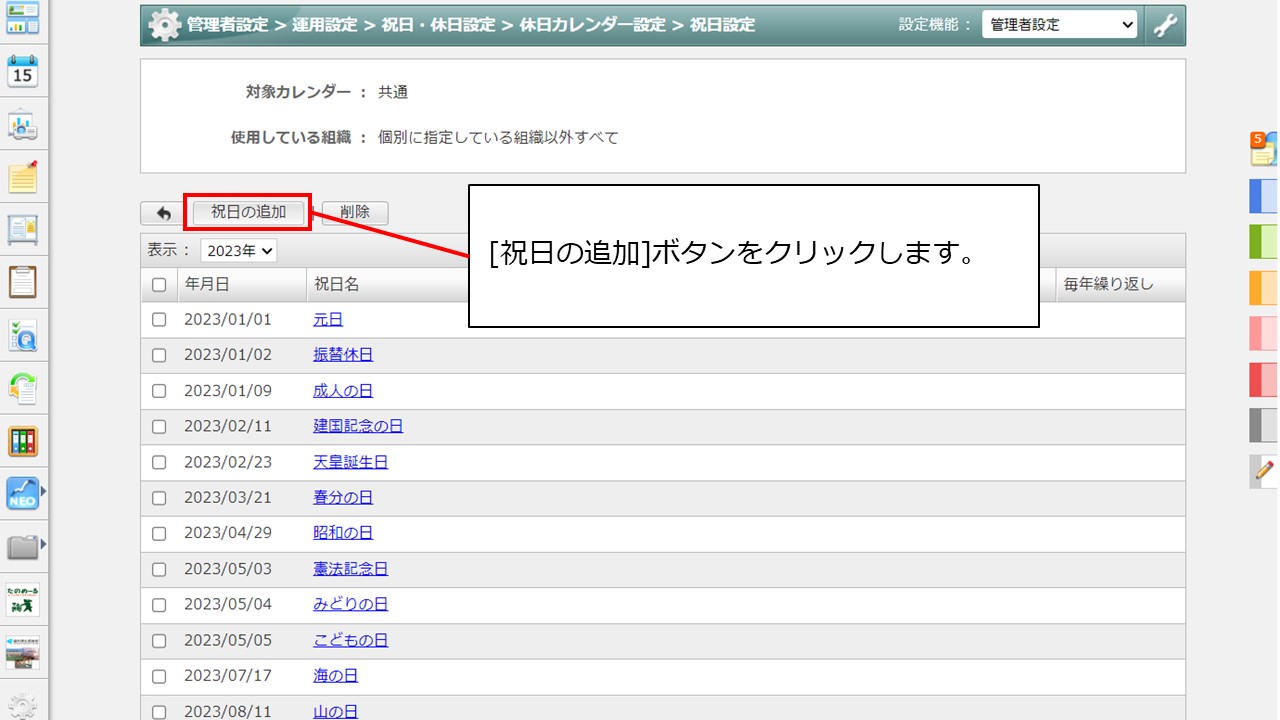The height and width of the screenshot is (720, 1280).
Task: Open the 設定機能 管理者設定 dropdown
Action: 1060,25
